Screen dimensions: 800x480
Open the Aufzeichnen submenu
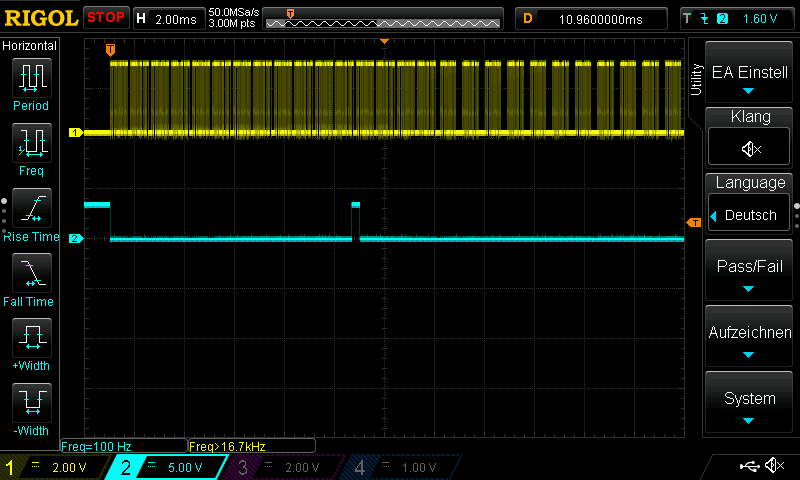[749, 335]
